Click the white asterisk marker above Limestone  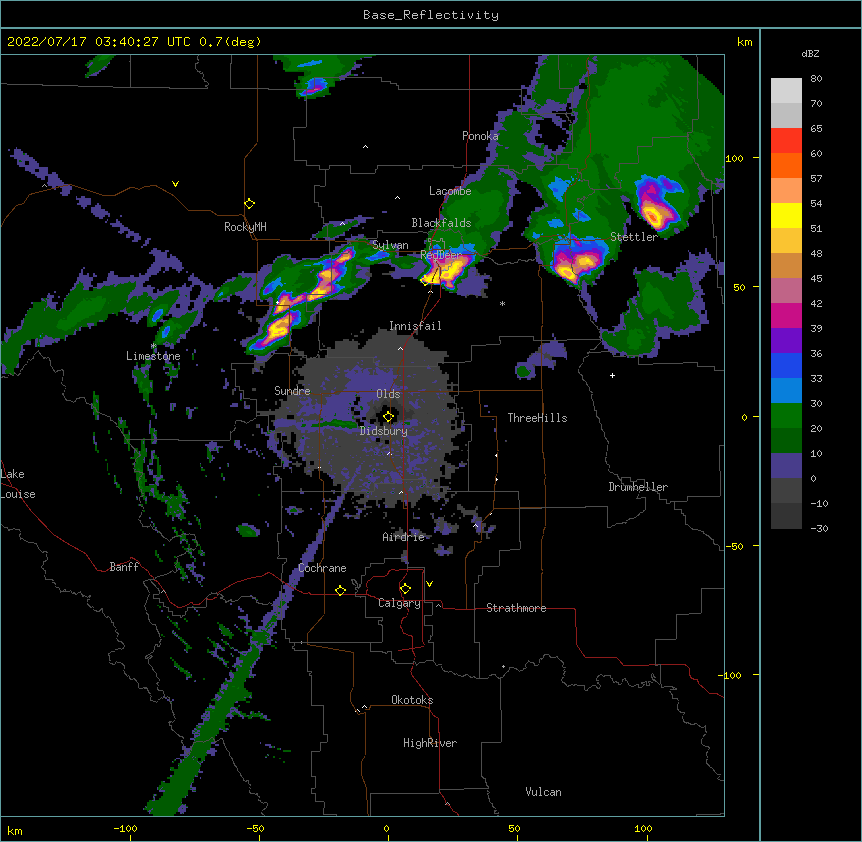(153, 346)
